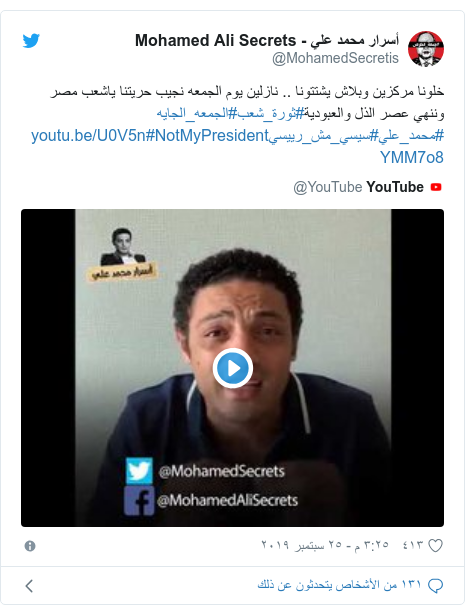Follow the #NotMyPresident hashtag link
The height and width of the screenshot is (615, 465).
(x=207, y=136)
